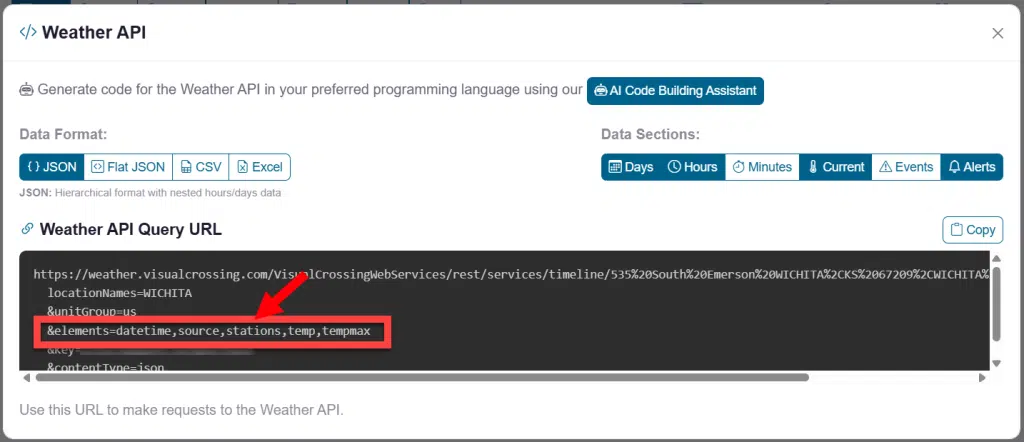Open the AI Code Building Assistant
The height and width of the screenshot is (442, 1024).
[x=675, y=91]
